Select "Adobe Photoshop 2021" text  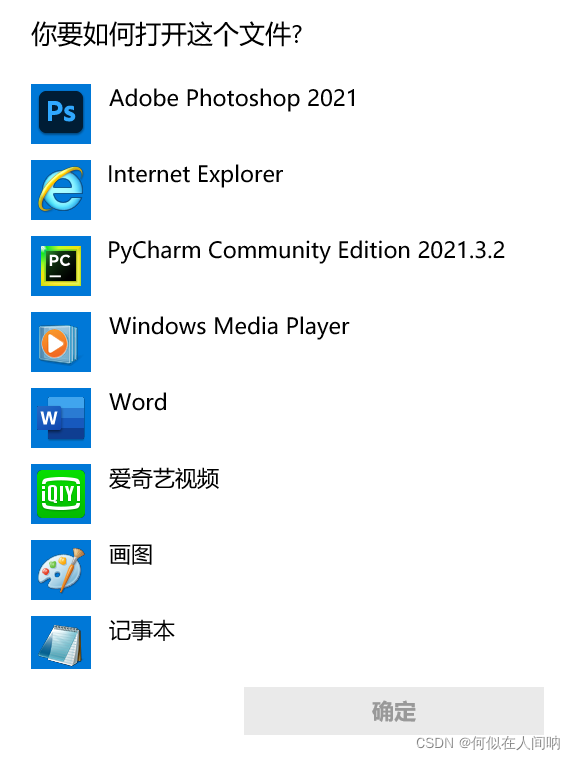[233, 99]
